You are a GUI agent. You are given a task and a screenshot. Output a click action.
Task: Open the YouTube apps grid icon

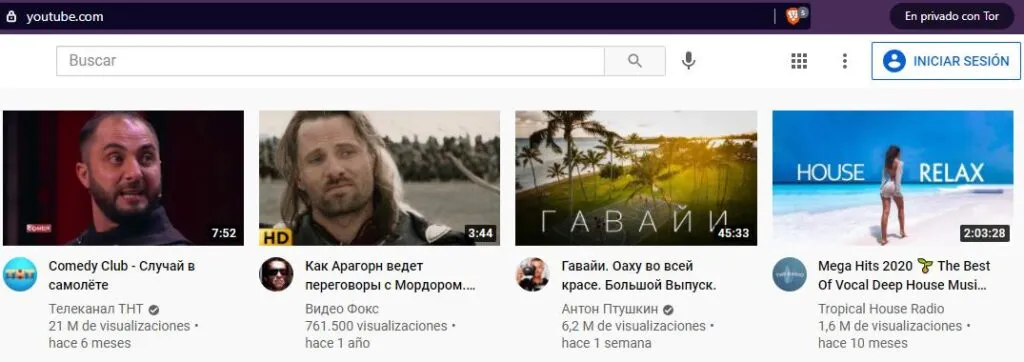coord(799,61)
